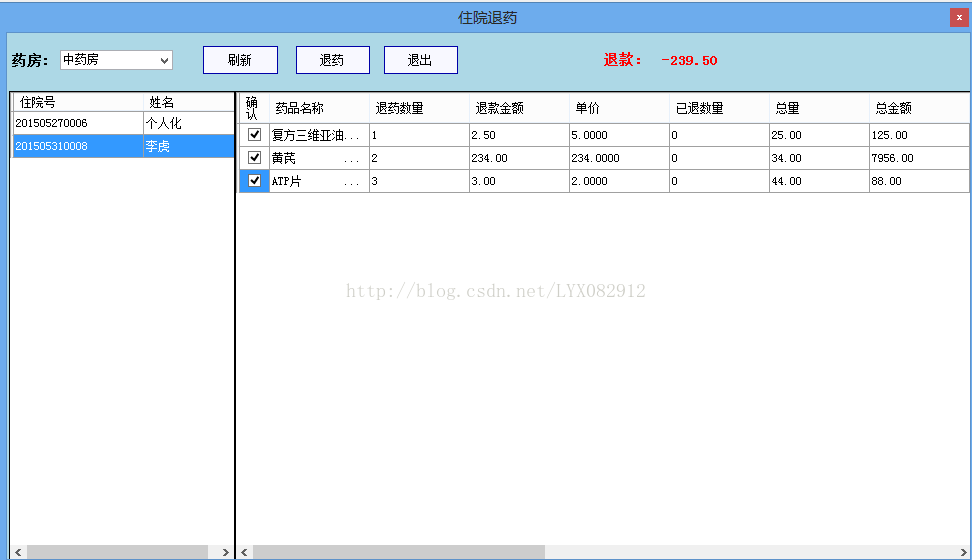The image size is (972, 560).
Task: Click total amount 125.00 cell
Action: point(919,135)
